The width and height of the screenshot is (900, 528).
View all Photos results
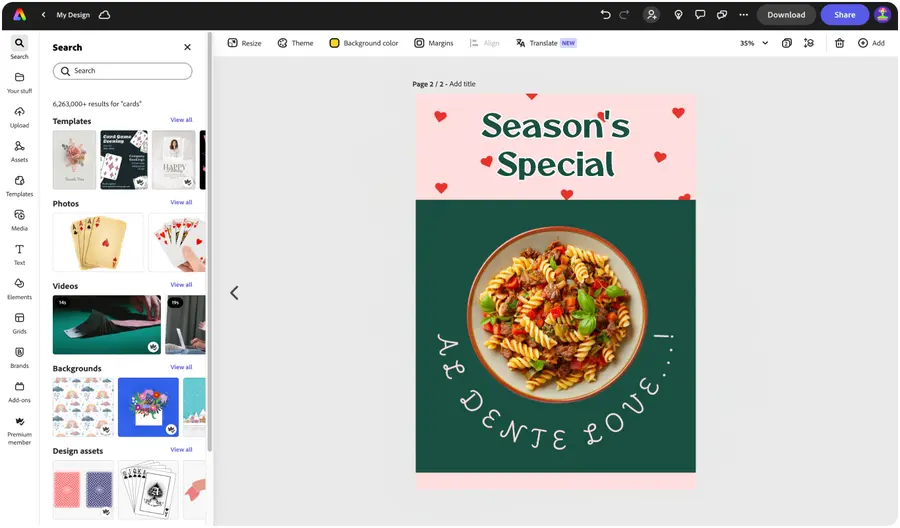(181, 203)
